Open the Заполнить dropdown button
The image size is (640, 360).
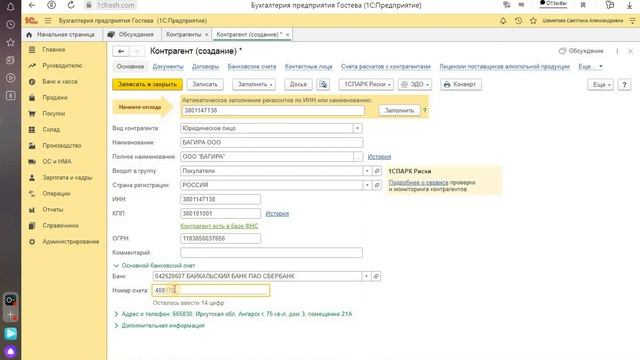click(x=255, y=84)
